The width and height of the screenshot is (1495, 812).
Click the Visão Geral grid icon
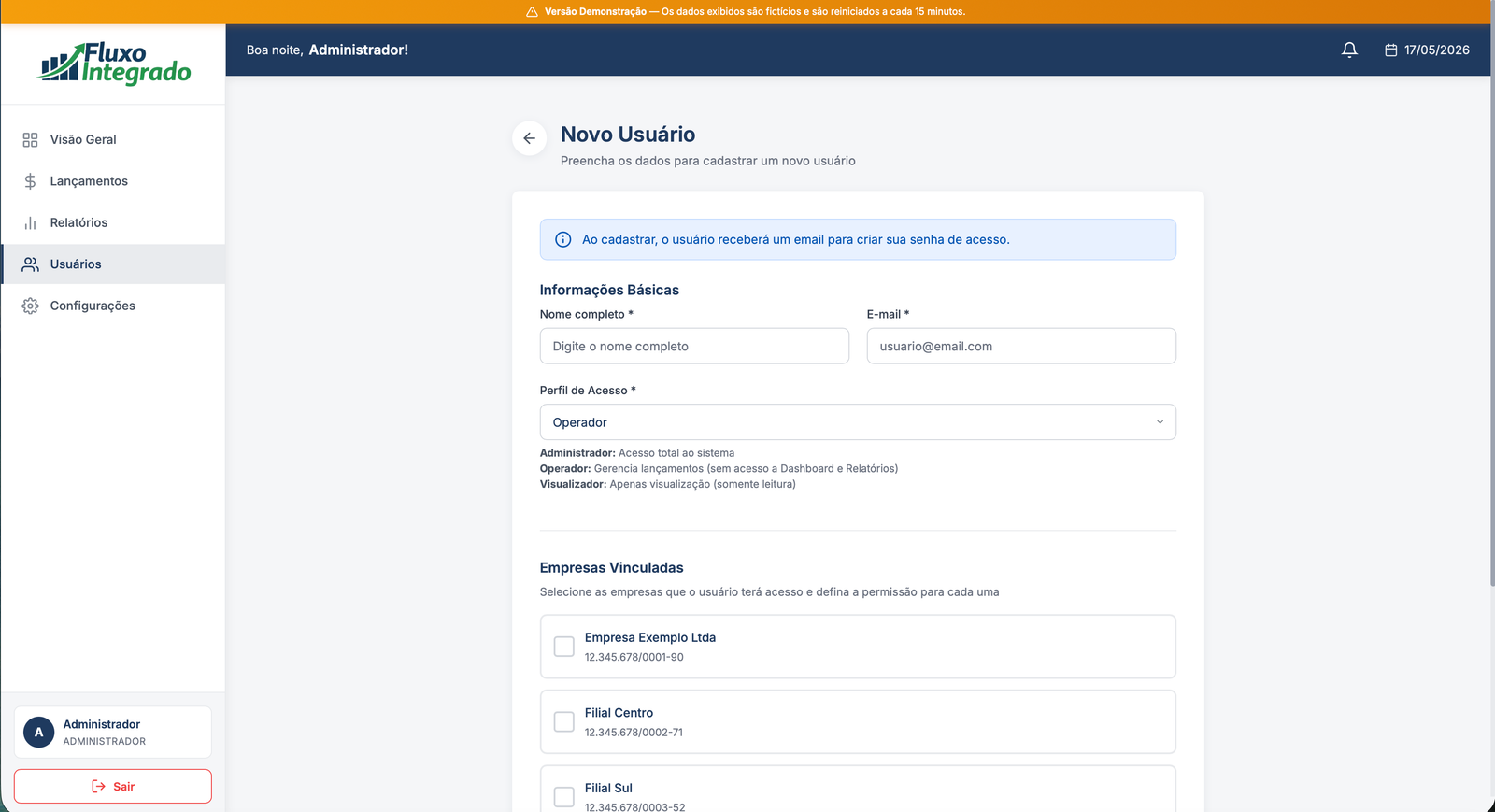[x=30, y=139]
